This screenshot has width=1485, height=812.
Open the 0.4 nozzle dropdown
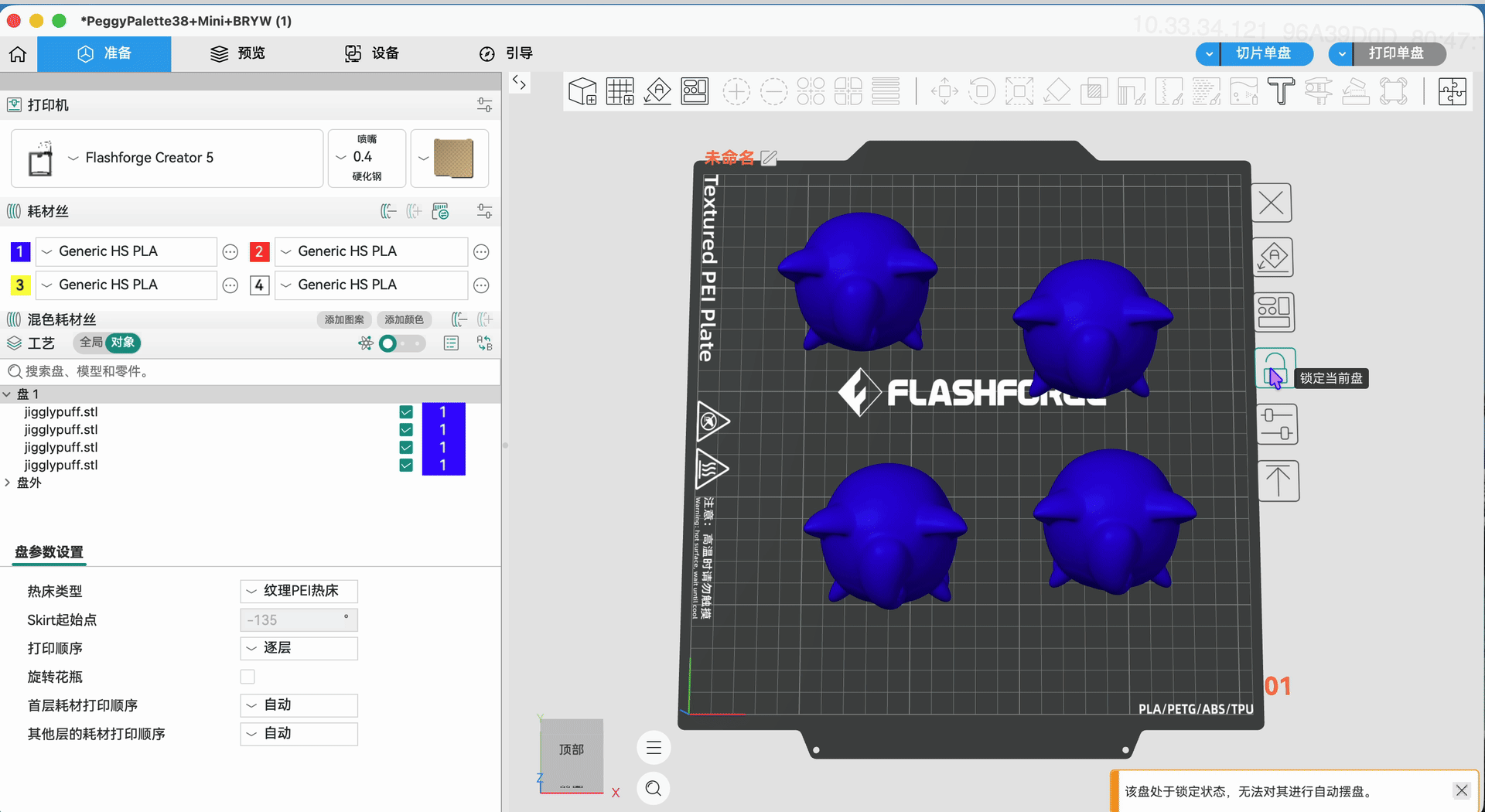[x=367, y=159]
